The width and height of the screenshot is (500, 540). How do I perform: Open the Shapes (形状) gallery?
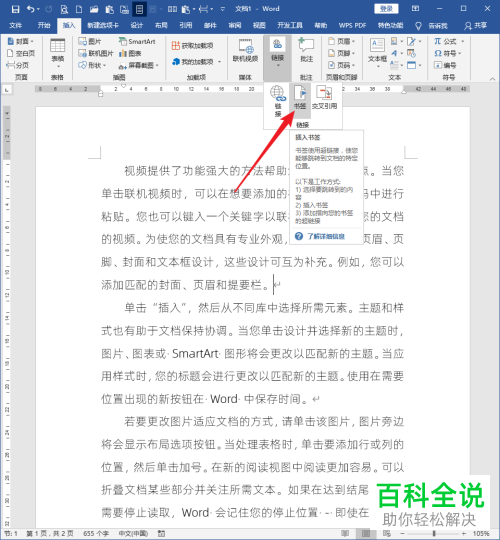pos(92,65)
